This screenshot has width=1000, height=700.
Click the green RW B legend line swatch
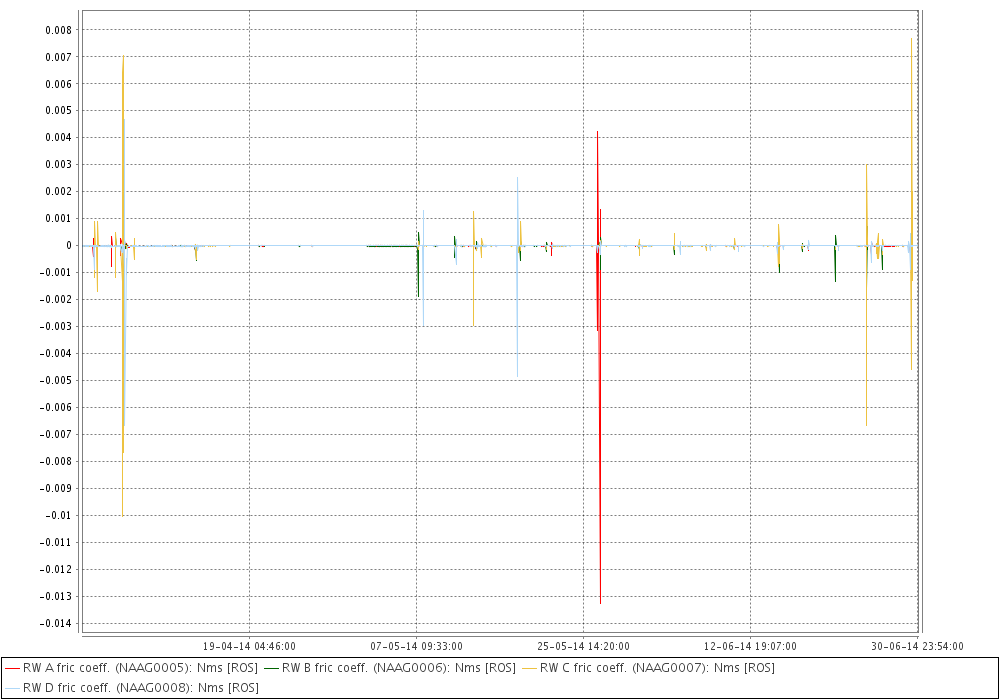(x=271, y=668)
